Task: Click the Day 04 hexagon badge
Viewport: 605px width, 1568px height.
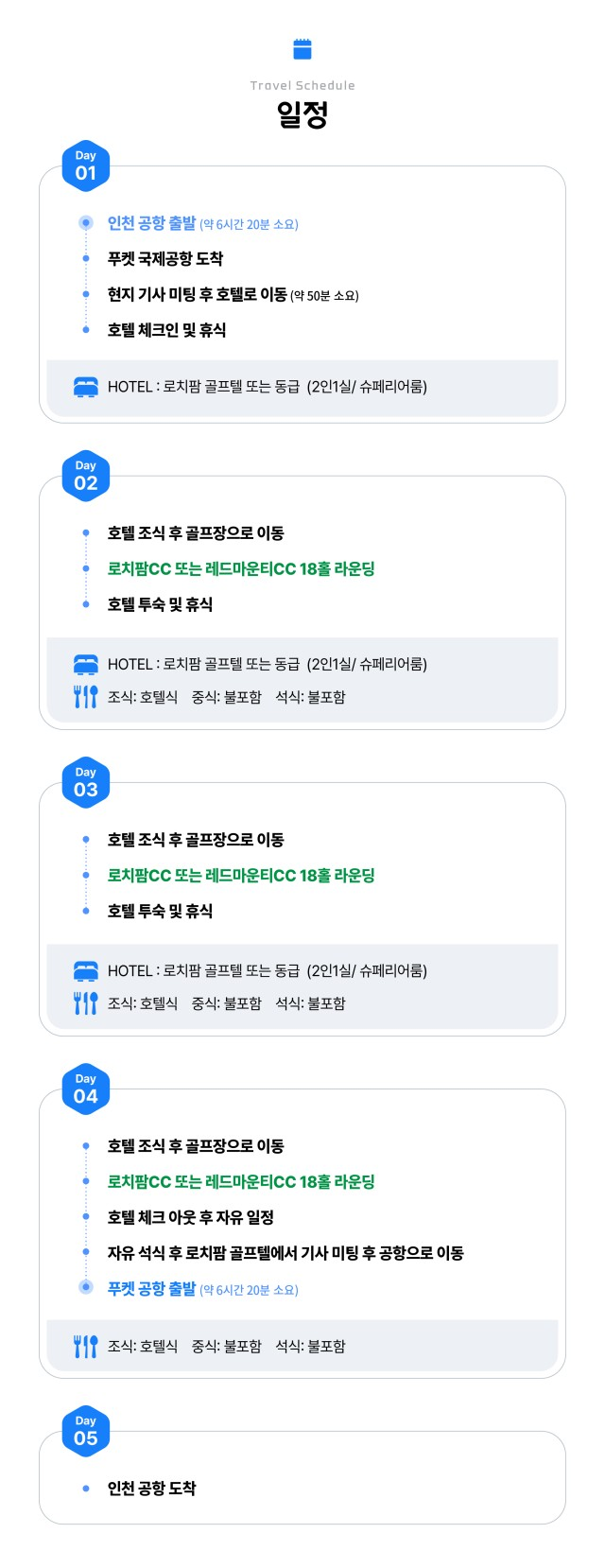Action: click(86, 1089)
